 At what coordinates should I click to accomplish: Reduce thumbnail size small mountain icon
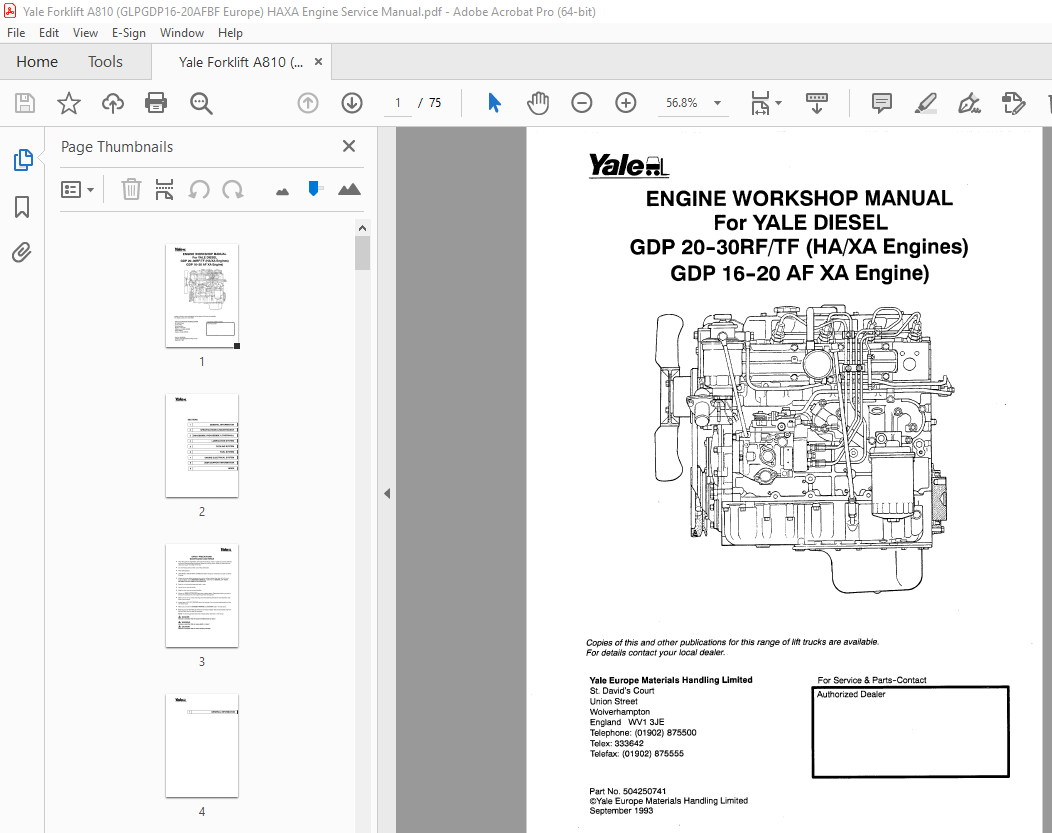282,192
